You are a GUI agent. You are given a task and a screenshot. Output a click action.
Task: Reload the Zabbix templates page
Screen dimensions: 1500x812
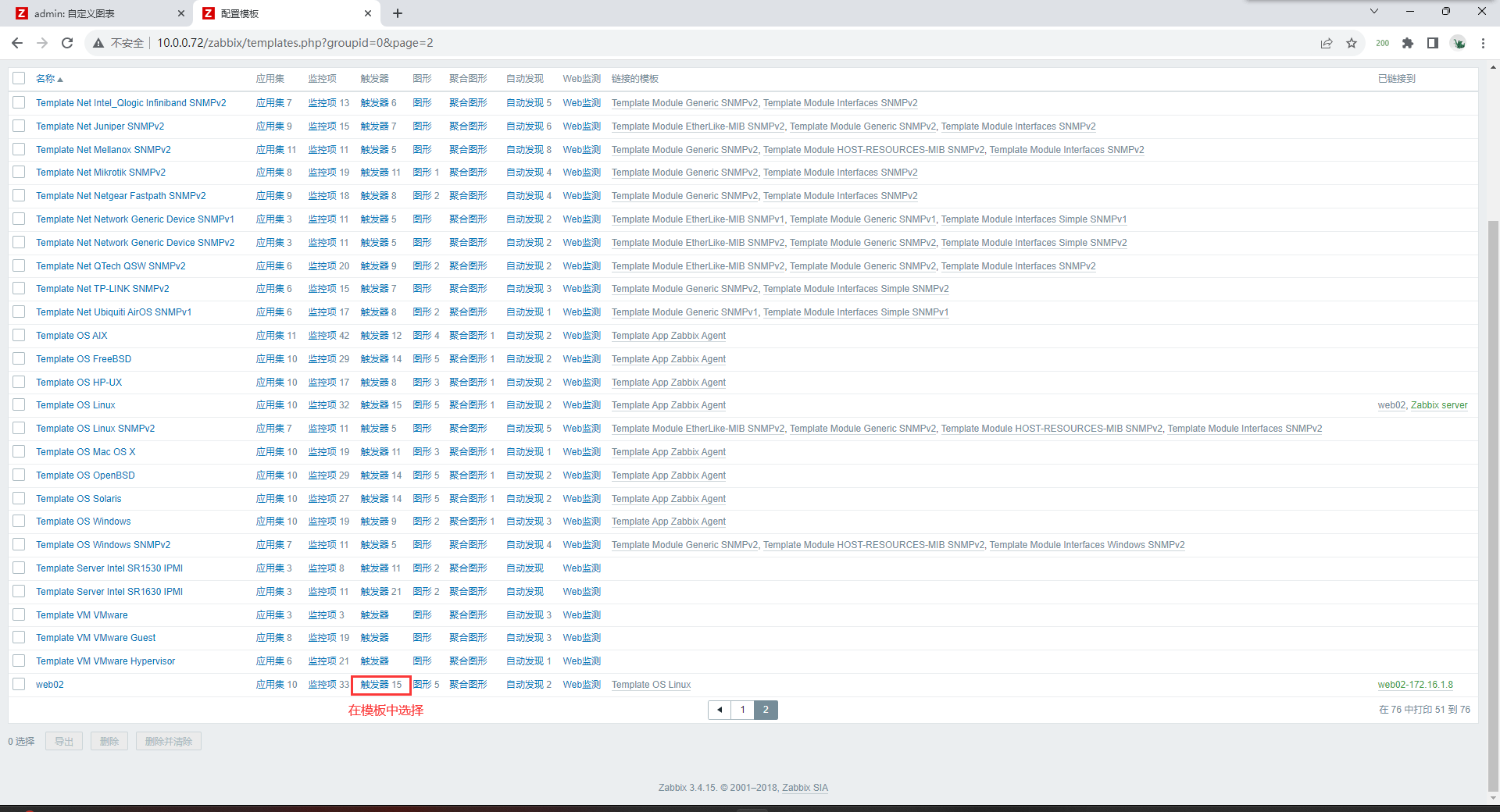[67, 43]
